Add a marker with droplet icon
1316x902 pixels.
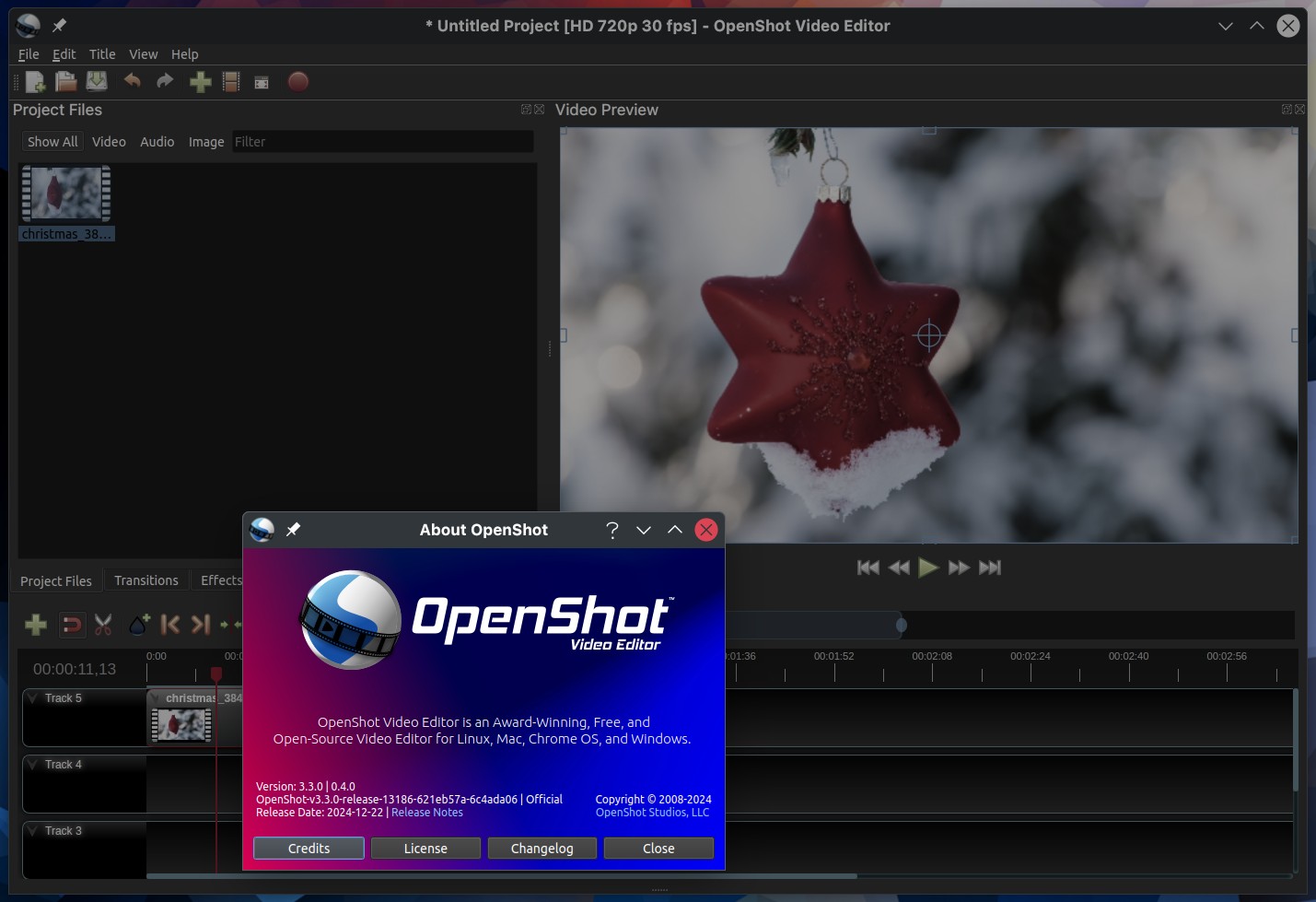point(139,625)
